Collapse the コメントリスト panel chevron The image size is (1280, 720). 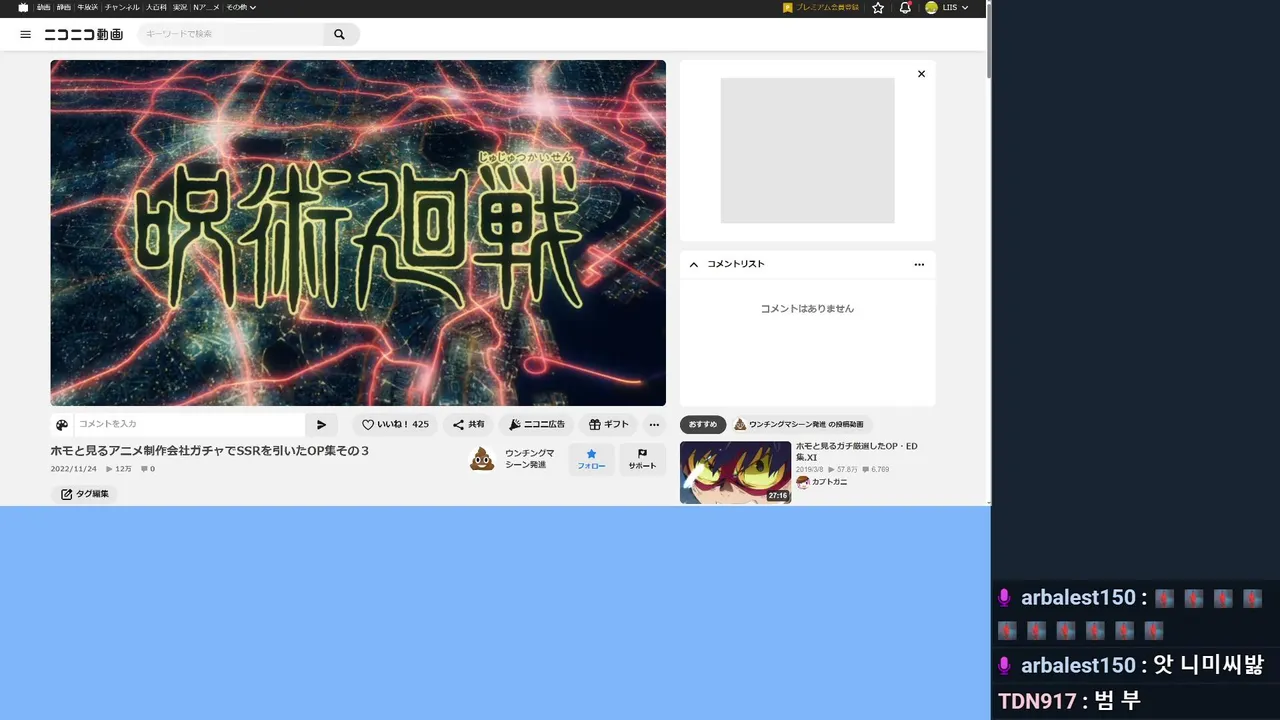(x=694, y=264)
